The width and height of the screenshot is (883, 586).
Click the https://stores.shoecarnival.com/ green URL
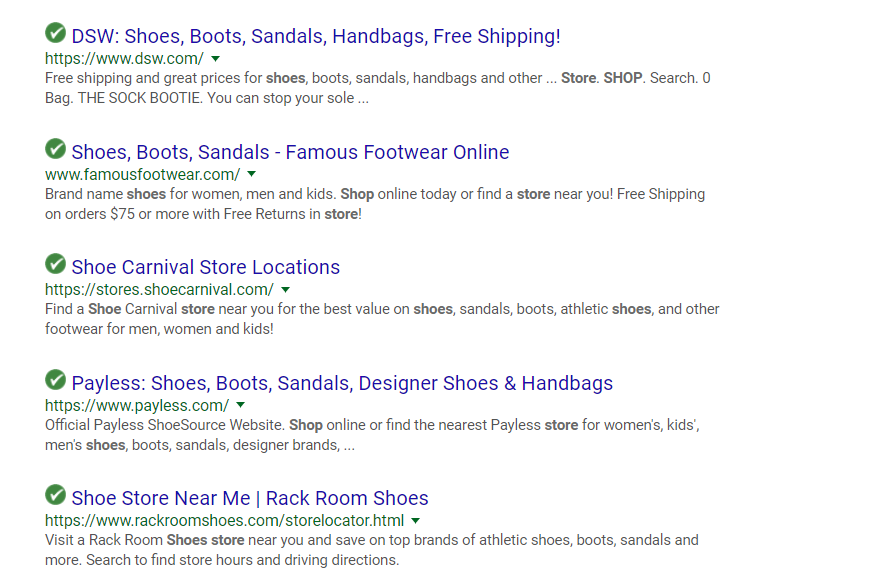pos(159,290)
